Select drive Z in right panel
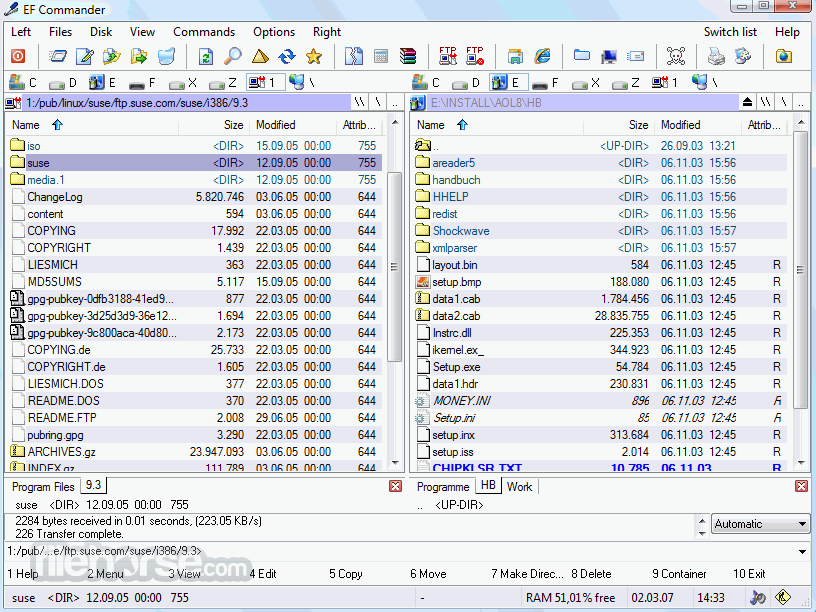Screen dimensions: 816x612 click(x=626, y=83)
